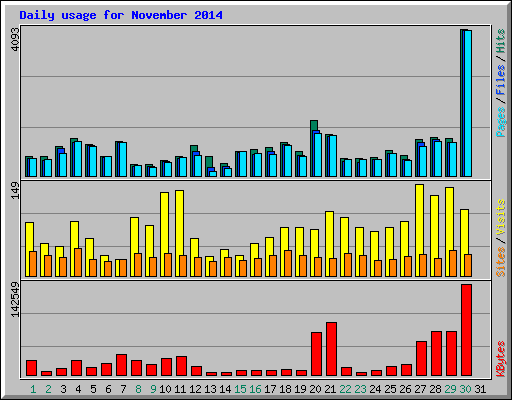Click the day 21 red KBytes bar
This screenshot has height=400, width=512.
331,349
